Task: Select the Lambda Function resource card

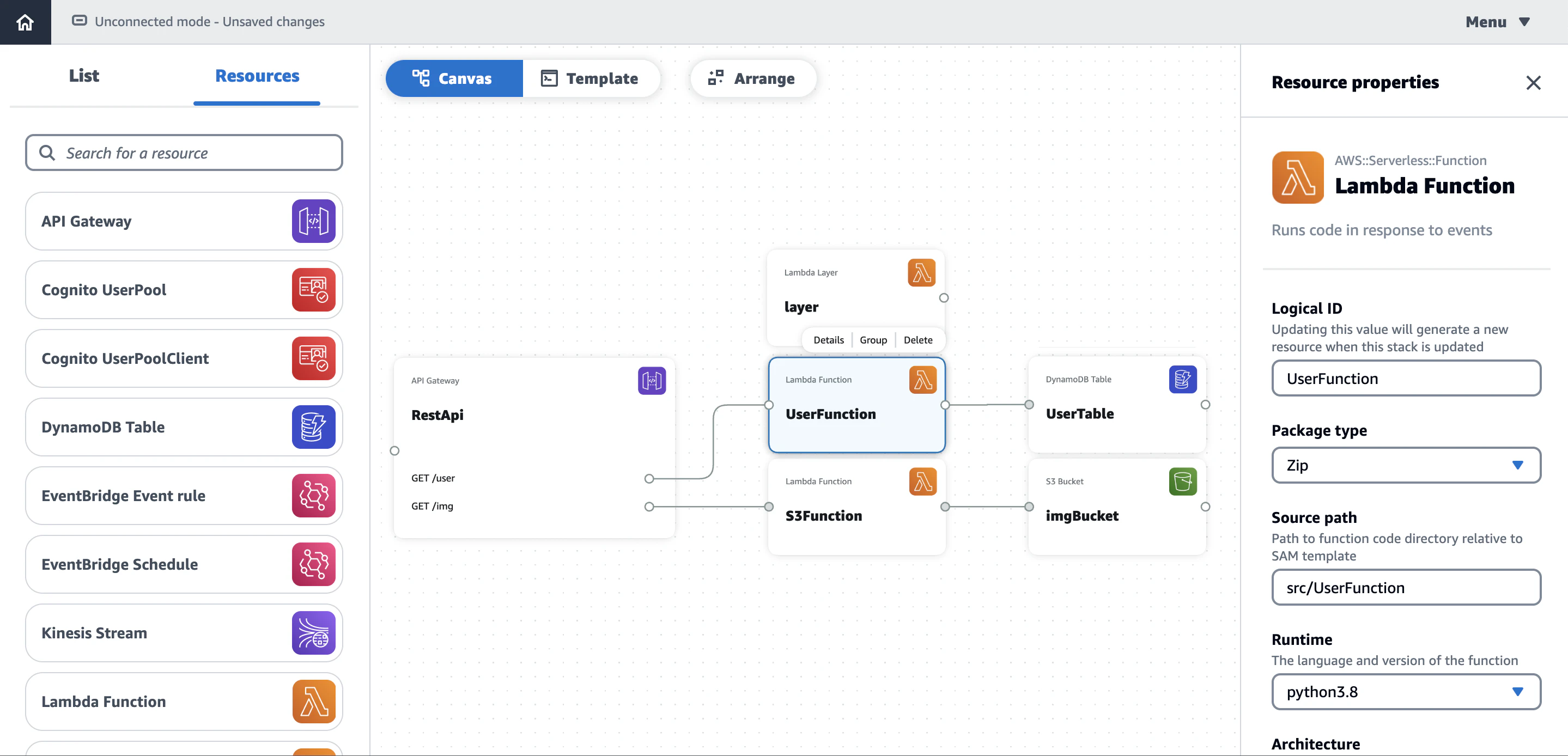Action: 184,701
